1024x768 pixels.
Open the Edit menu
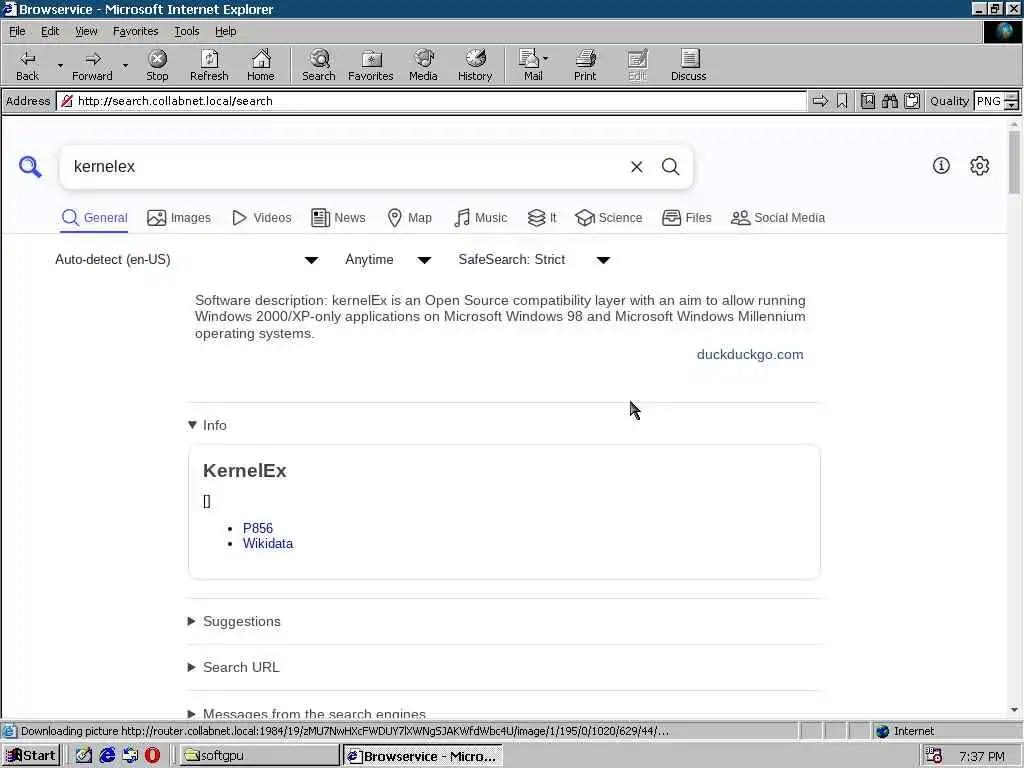tap(50, 31)
